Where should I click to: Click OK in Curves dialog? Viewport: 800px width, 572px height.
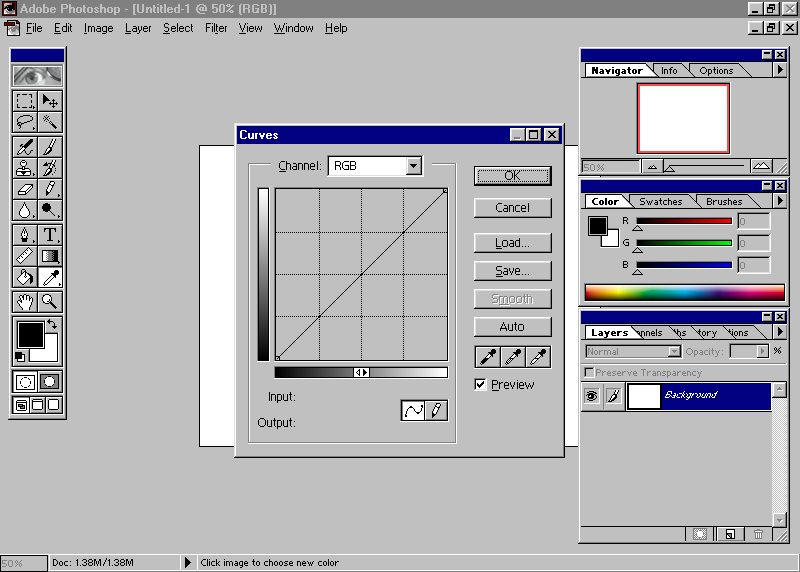coord(512,176)
